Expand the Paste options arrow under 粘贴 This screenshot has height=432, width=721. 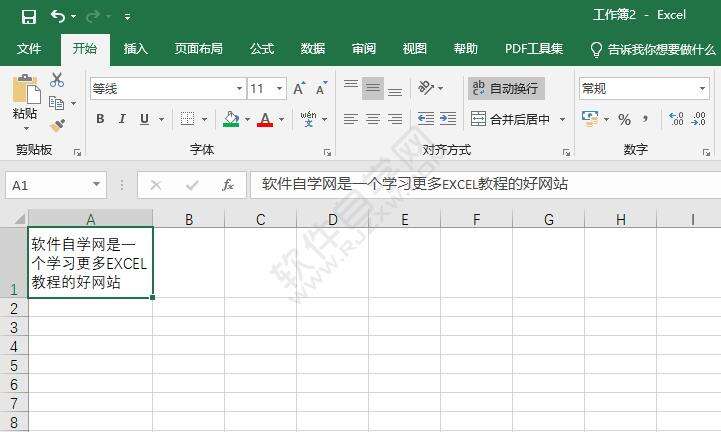pyautogui.click(x=26, y=128)
